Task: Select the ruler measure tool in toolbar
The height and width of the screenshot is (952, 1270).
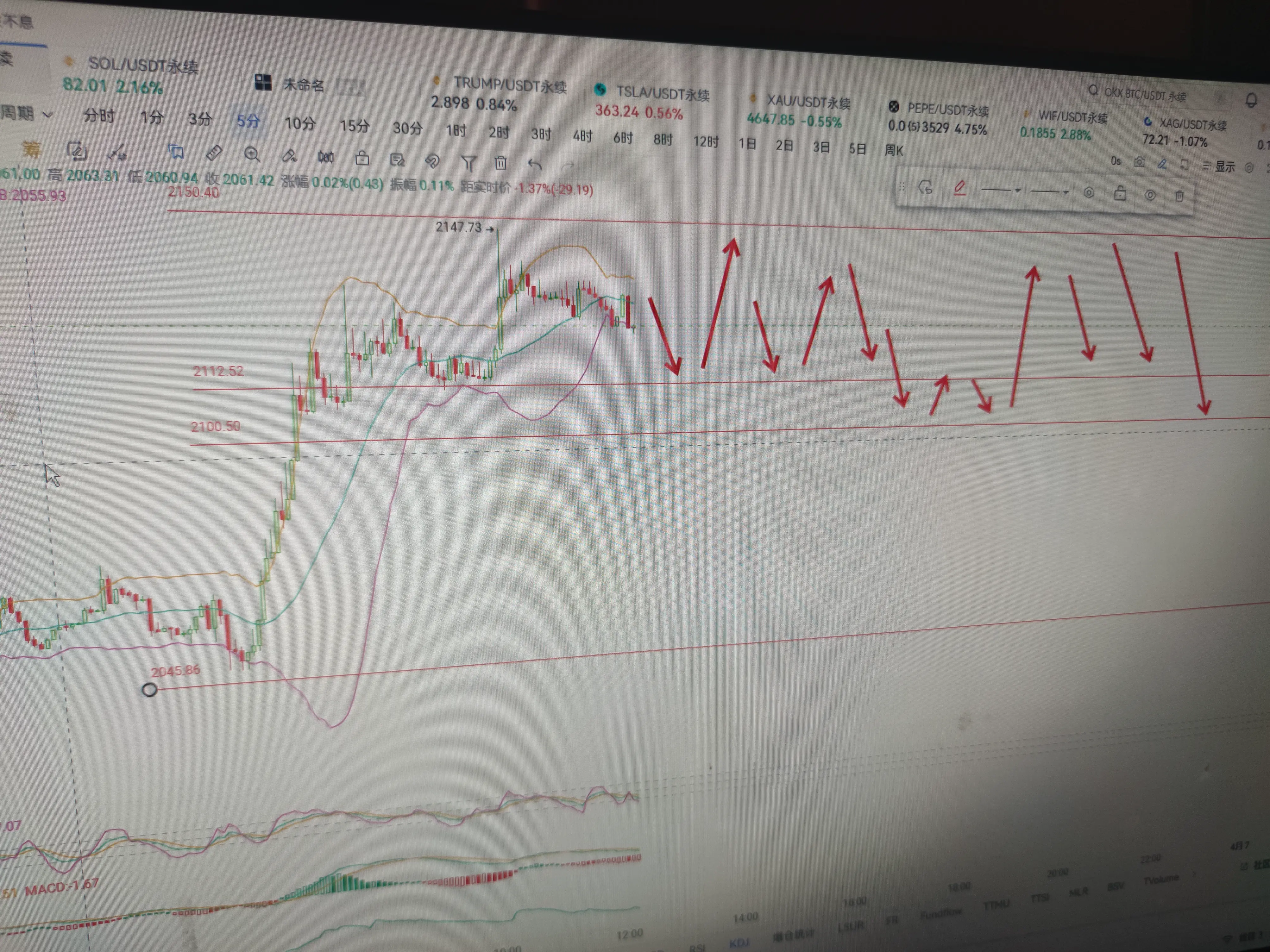Action: 214,153
